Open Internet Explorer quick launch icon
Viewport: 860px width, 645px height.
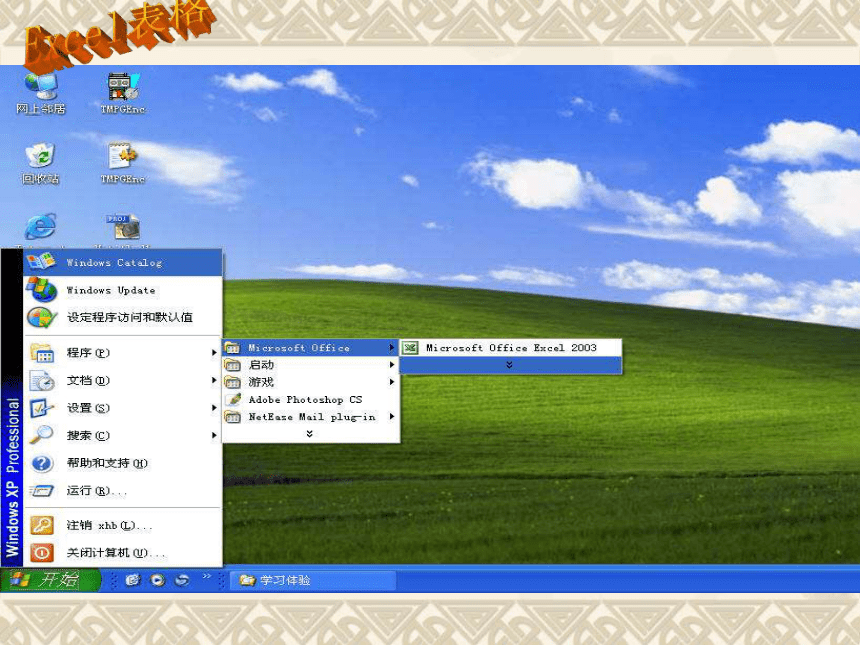coord(133,580)
